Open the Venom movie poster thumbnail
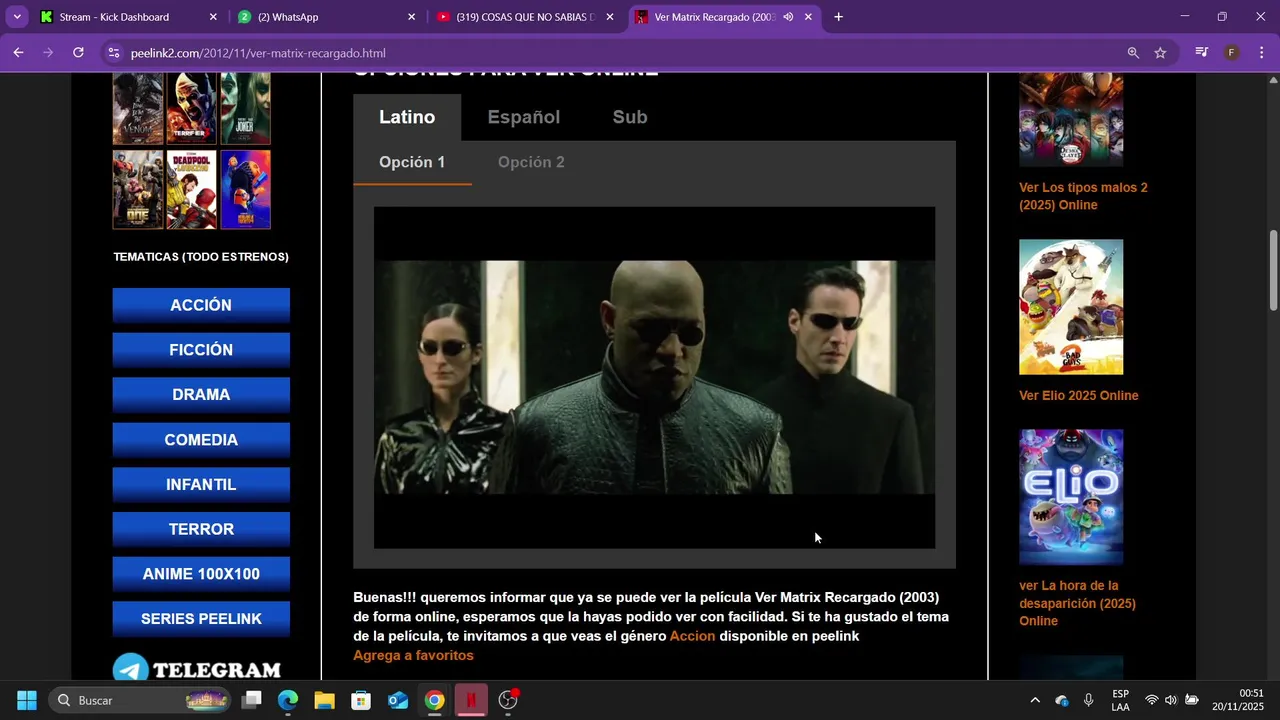 [x=138, y=108]
